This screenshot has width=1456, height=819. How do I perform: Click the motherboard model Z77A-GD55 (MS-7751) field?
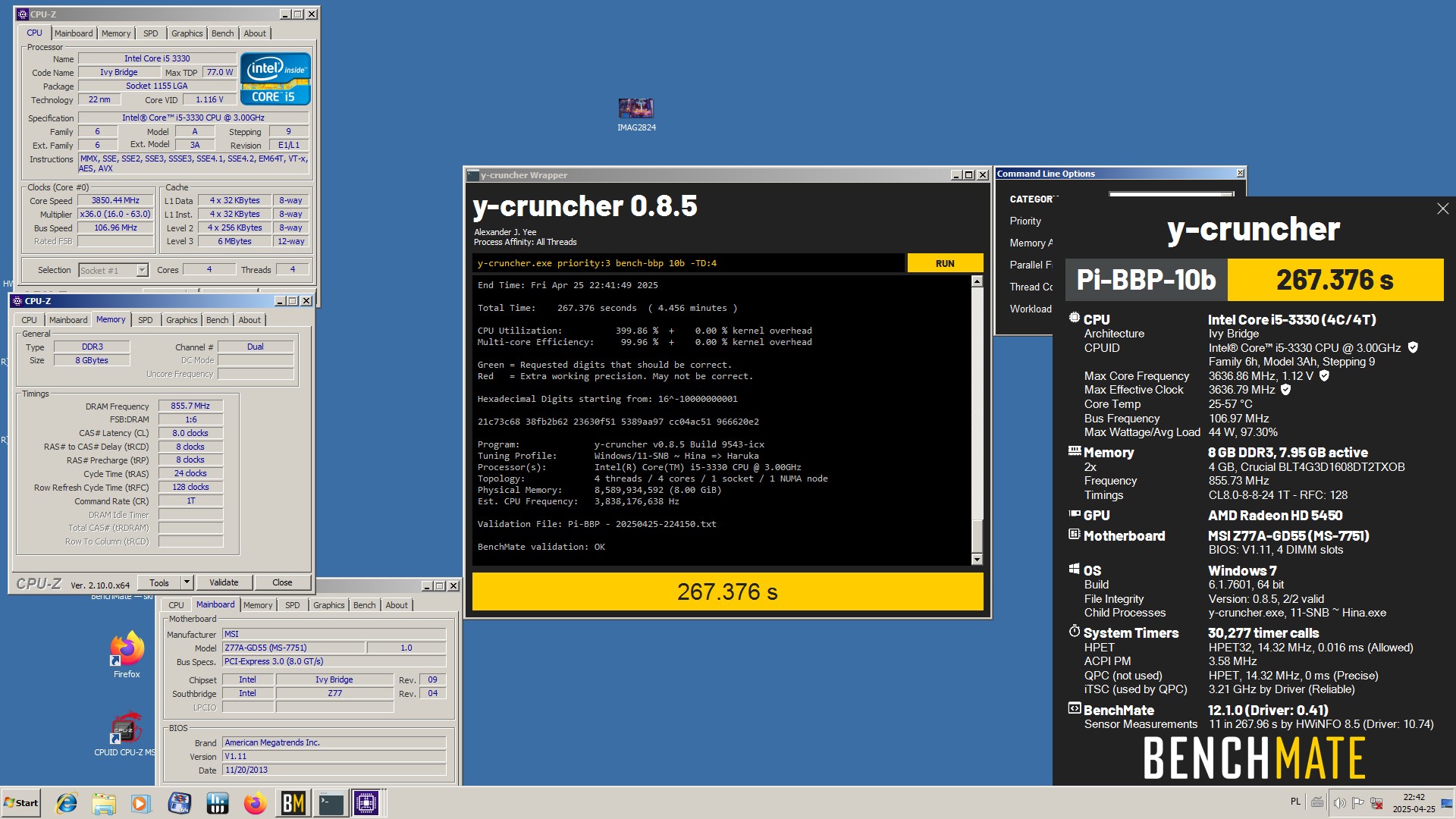293,648
